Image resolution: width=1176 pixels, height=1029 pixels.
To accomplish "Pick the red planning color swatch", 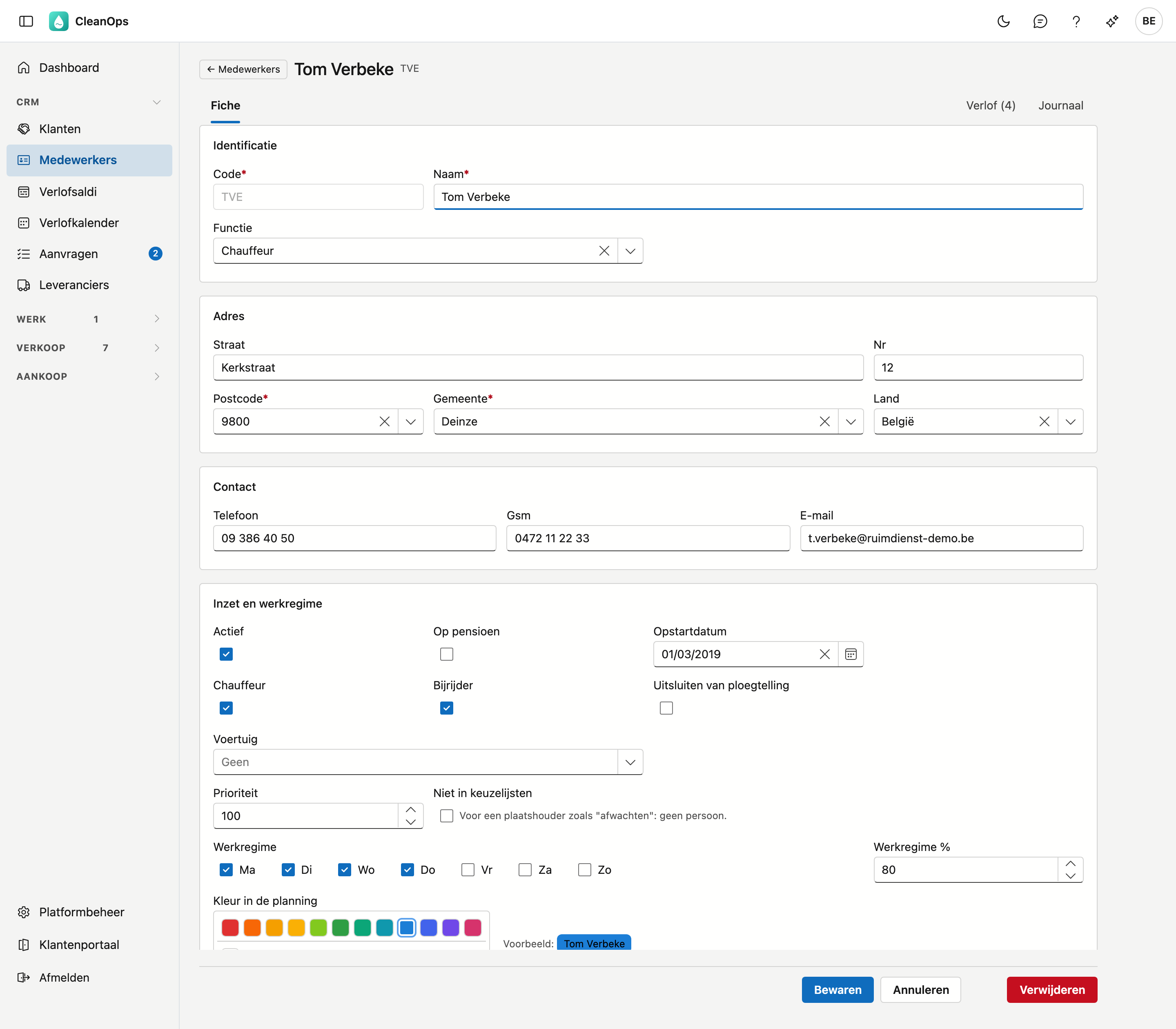I will pyautogui.click(x=230, y=927).
